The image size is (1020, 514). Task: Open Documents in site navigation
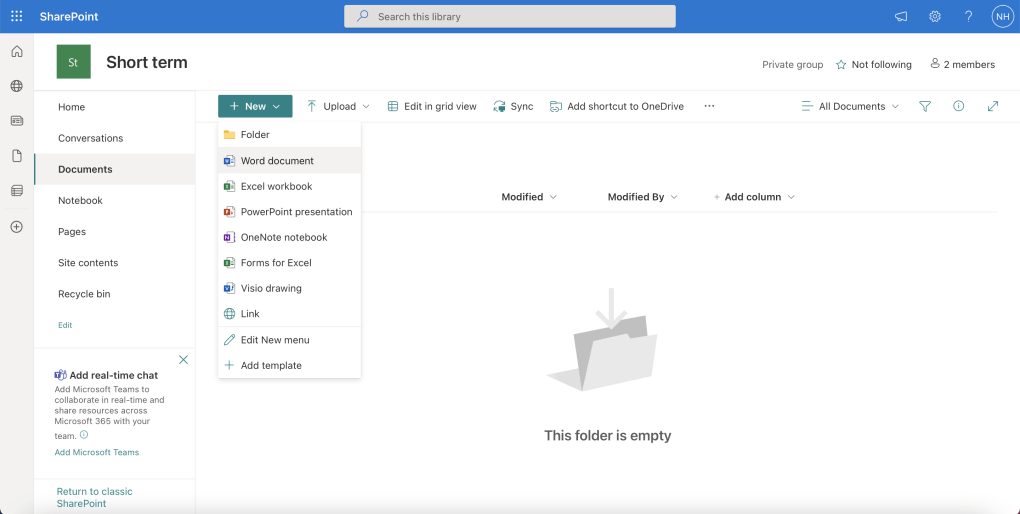tap(114, 169)
